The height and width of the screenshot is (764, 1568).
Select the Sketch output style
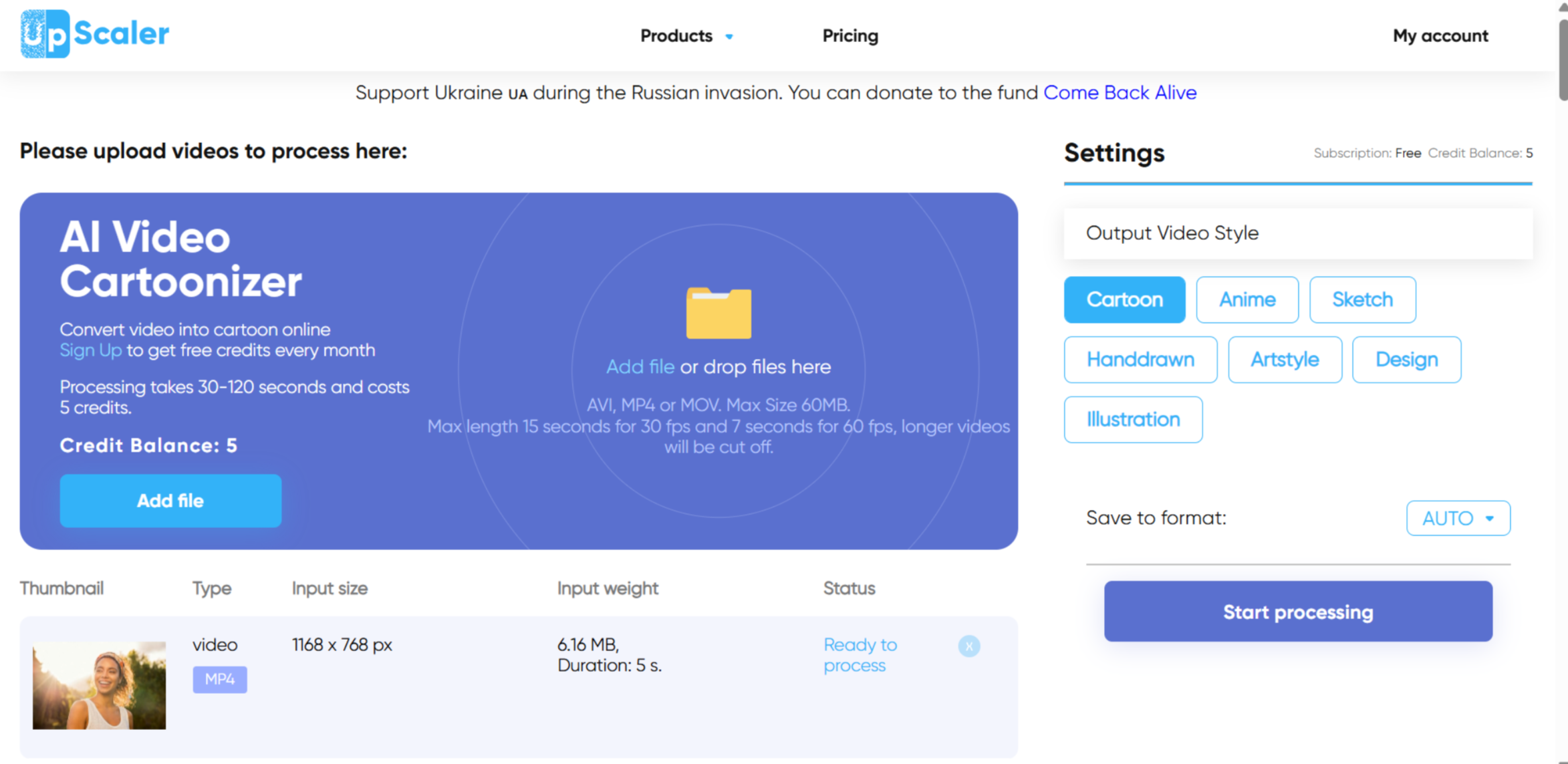point(1362,299)
